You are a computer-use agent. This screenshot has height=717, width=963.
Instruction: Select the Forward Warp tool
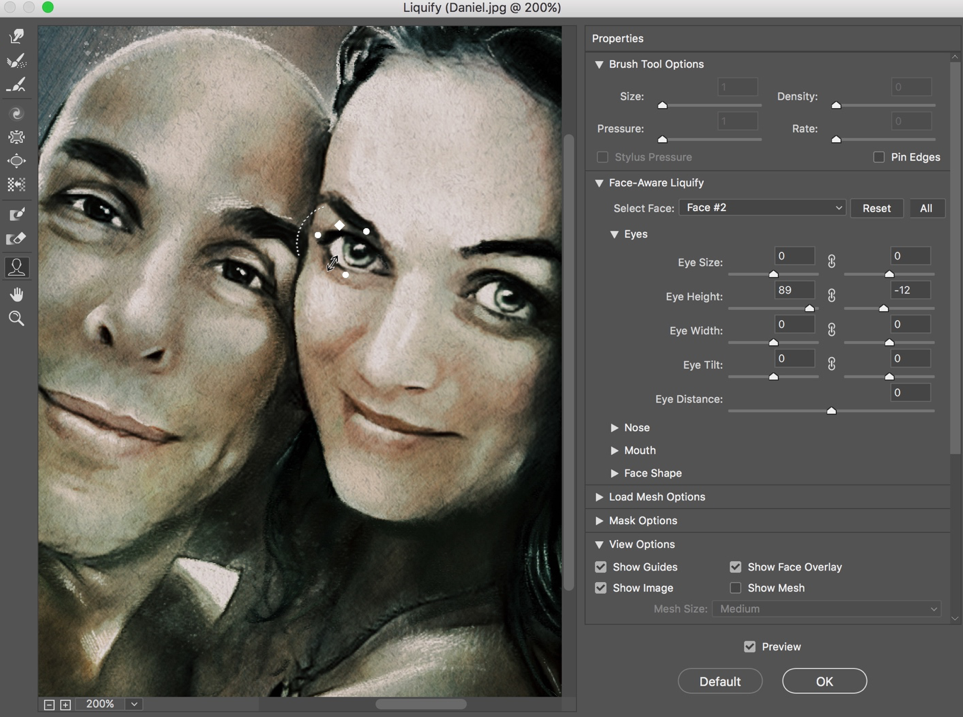tap(17, 36)
